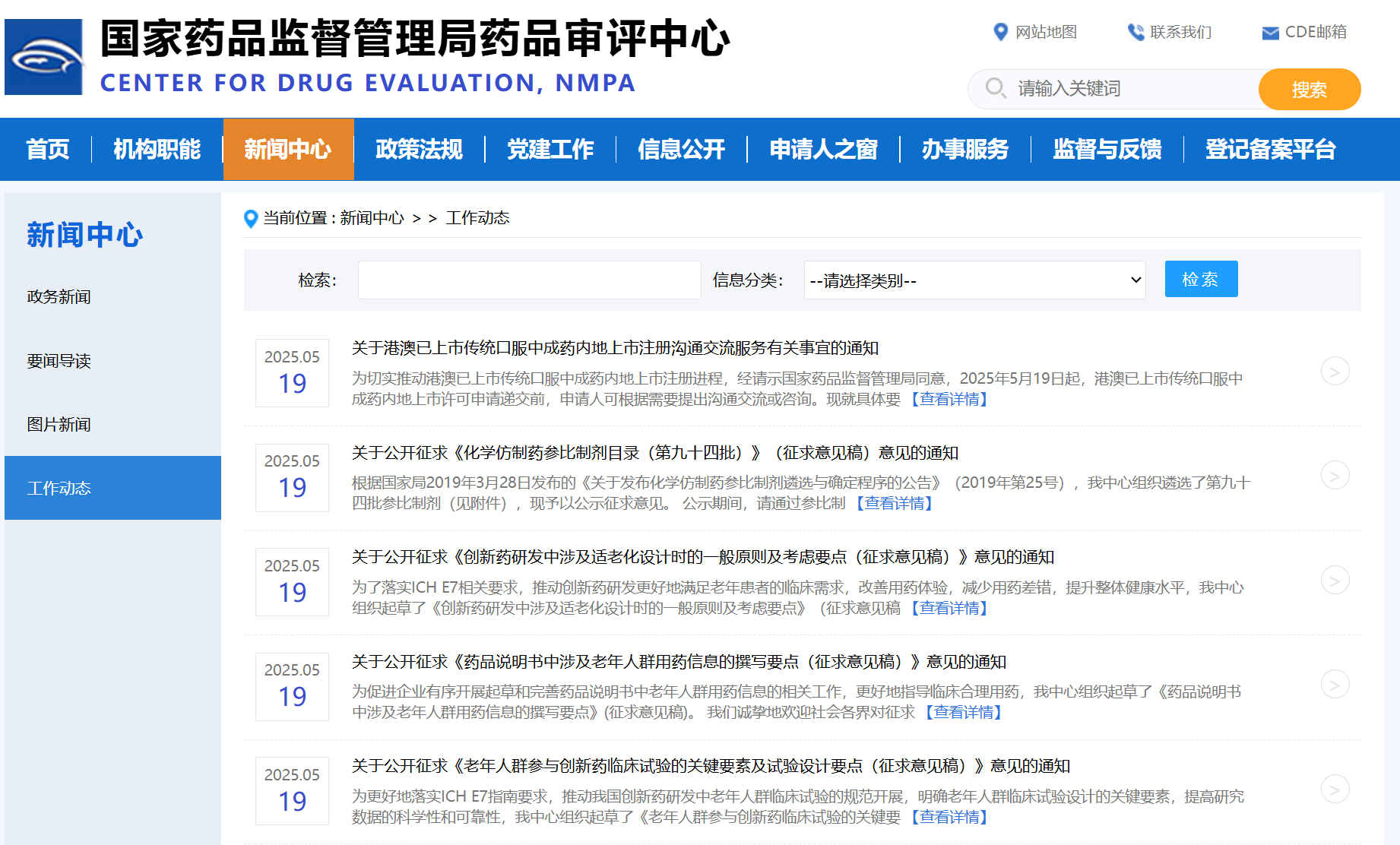Click 工作动态 in the breadcrumb

pos(477,218)
